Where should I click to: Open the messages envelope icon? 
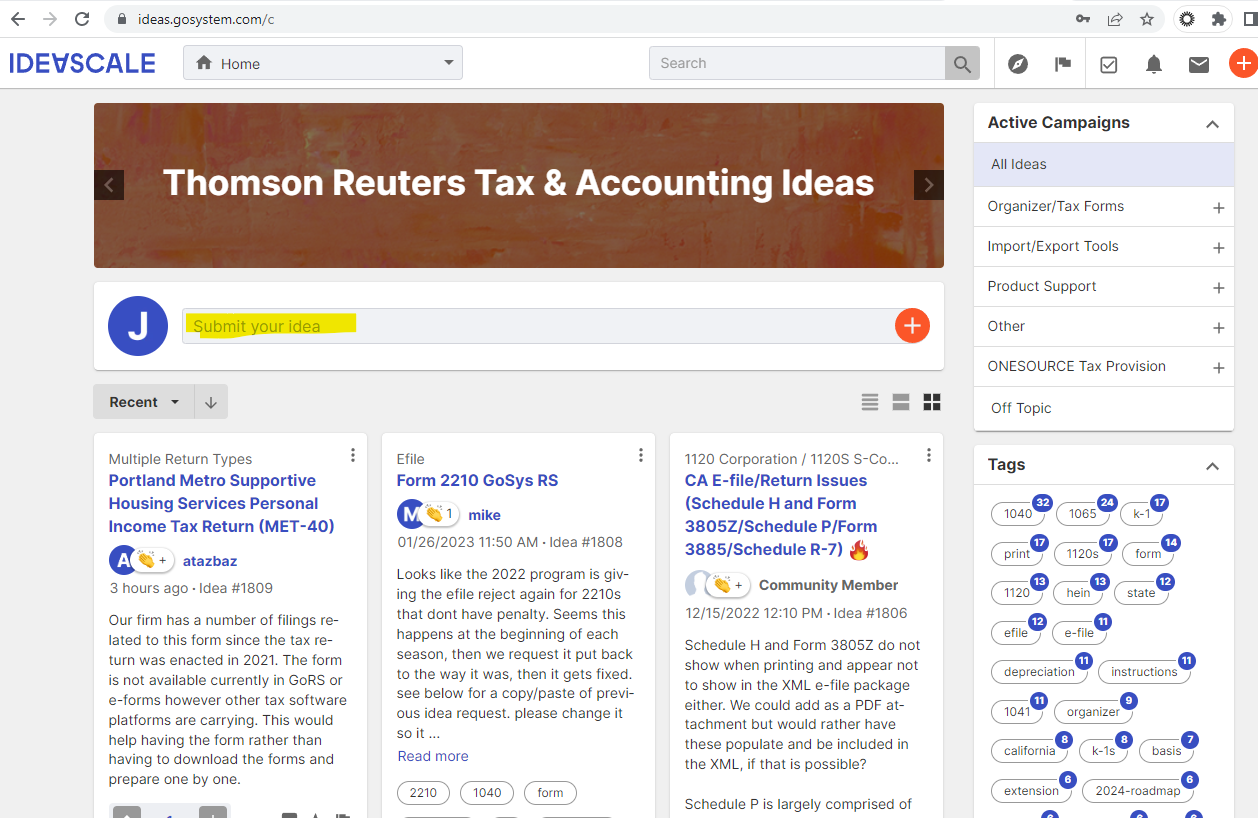(x=1199, y=64)
